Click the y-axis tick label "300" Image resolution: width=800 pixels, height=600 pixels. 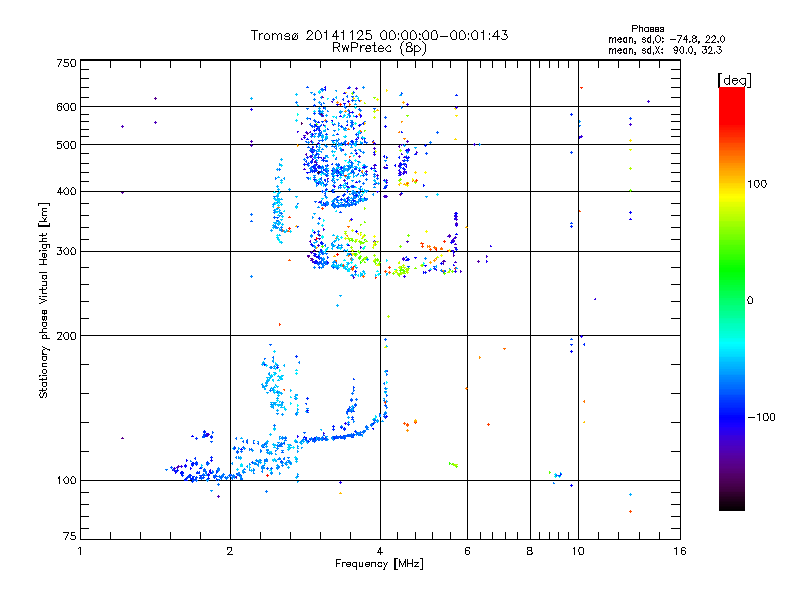(x=66, y=252)
